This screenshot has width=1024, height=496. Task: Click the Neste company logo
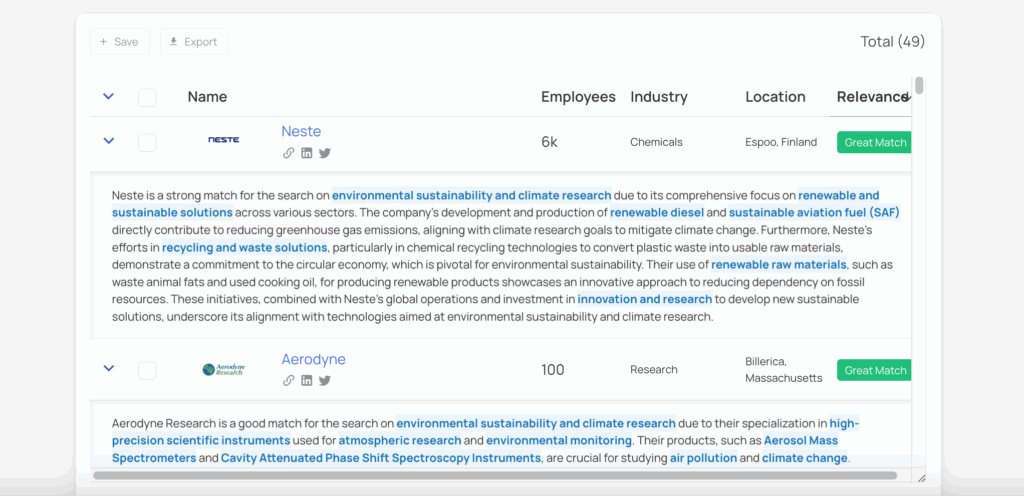(x=223, y=141)
